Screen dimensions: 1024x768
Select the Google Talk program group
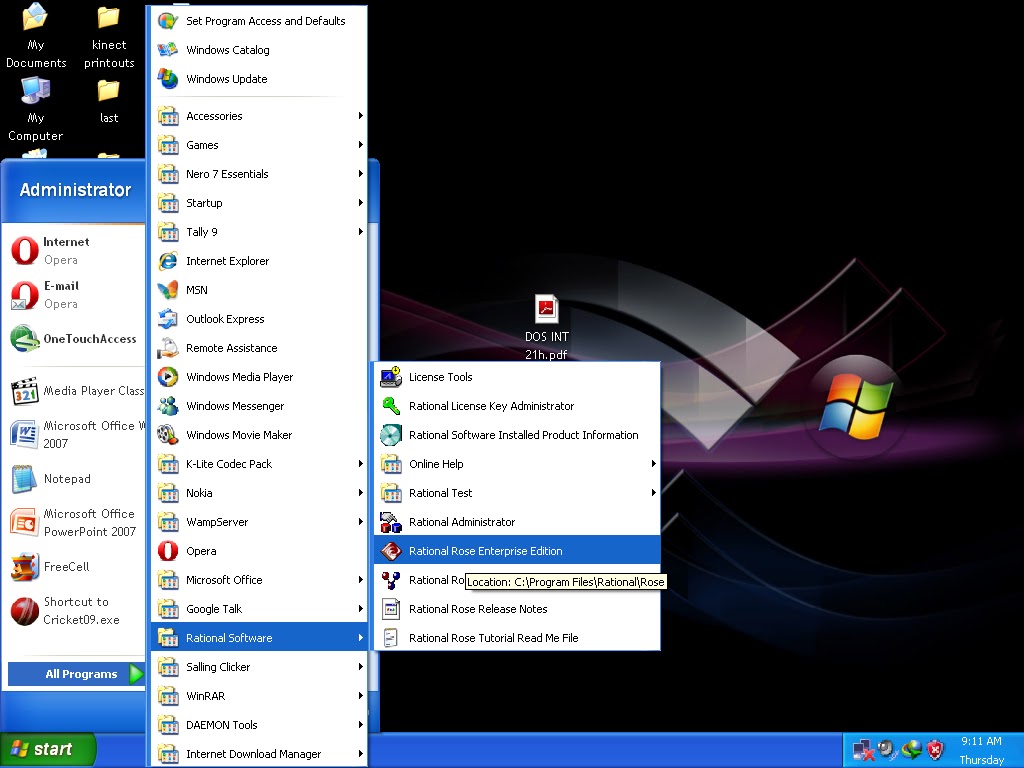tap(259, 609)
